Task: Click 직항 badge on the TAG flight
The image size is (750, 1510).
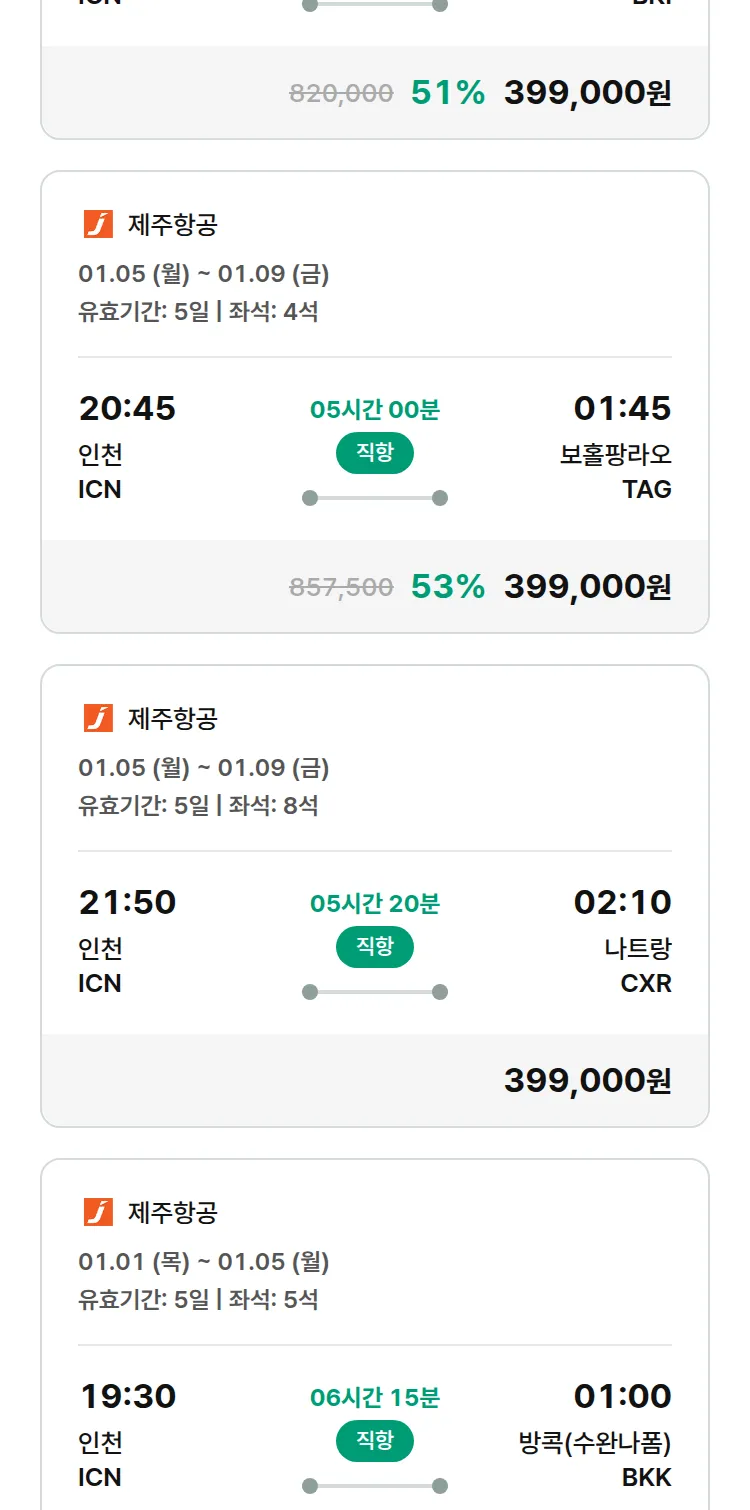Action: [375, 453]
